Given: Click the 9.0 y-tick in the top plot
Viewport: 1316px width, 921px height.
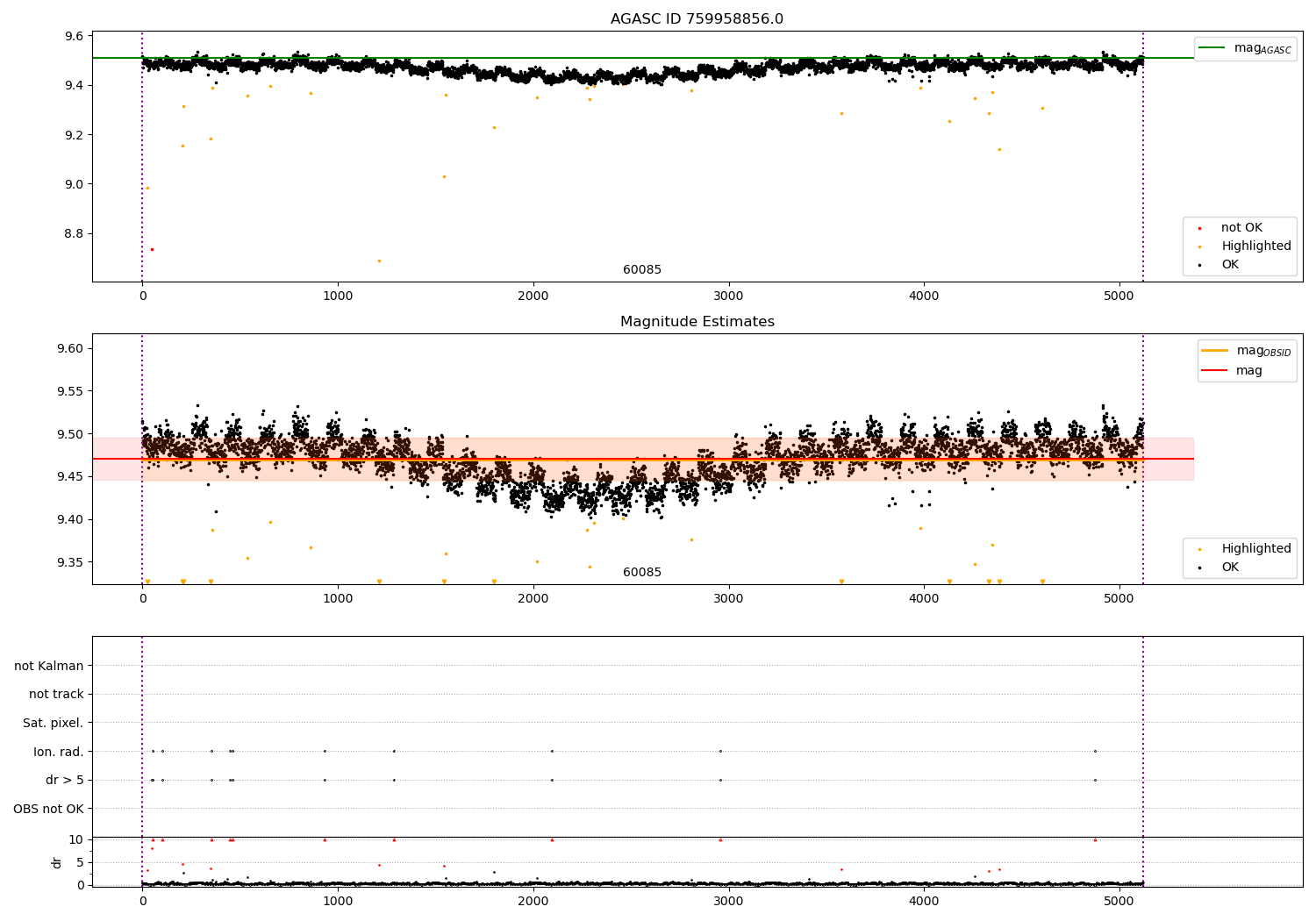Looking at the screenshot, I should 75,184.
